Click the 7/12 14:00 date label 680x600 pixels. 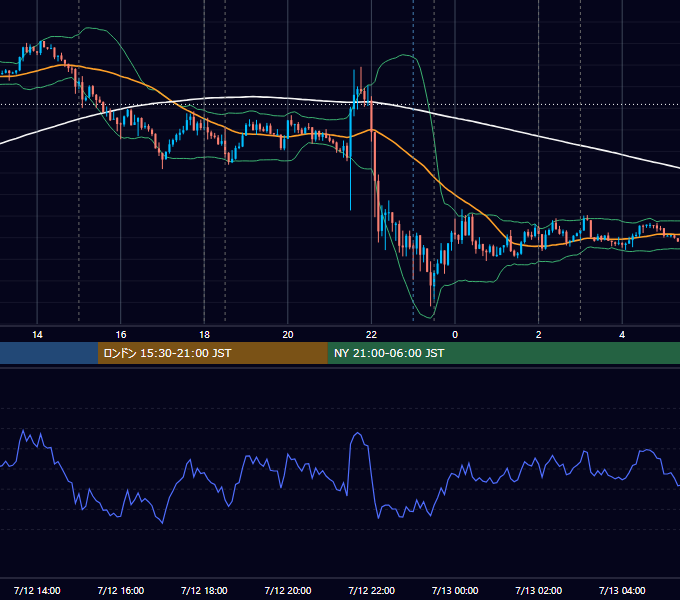(x=37, y=590)
